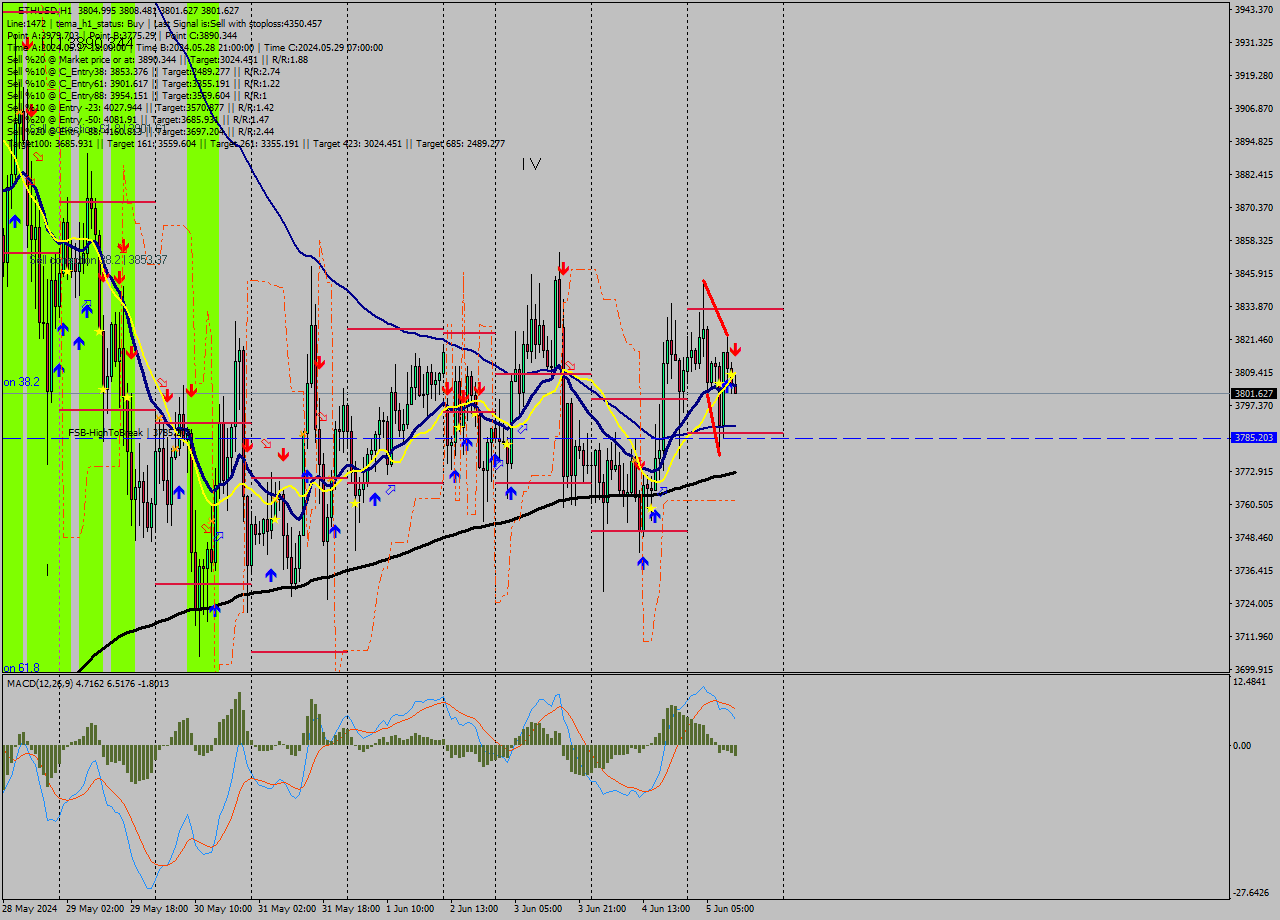Click the red down arrow at the 3 Jun 05:00 swing high

pyautogui.click(x=563, y=268)
